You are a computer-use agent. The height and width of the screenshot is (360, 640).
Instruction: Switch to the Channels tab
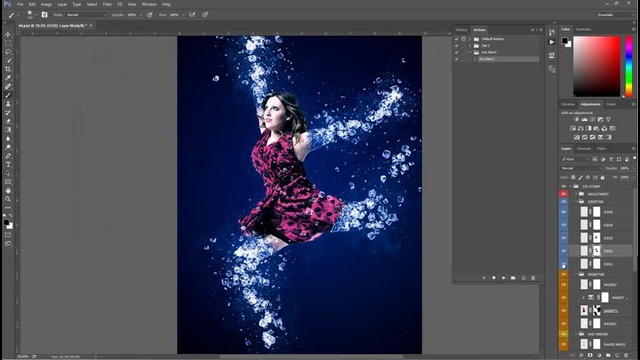point(584,149)
